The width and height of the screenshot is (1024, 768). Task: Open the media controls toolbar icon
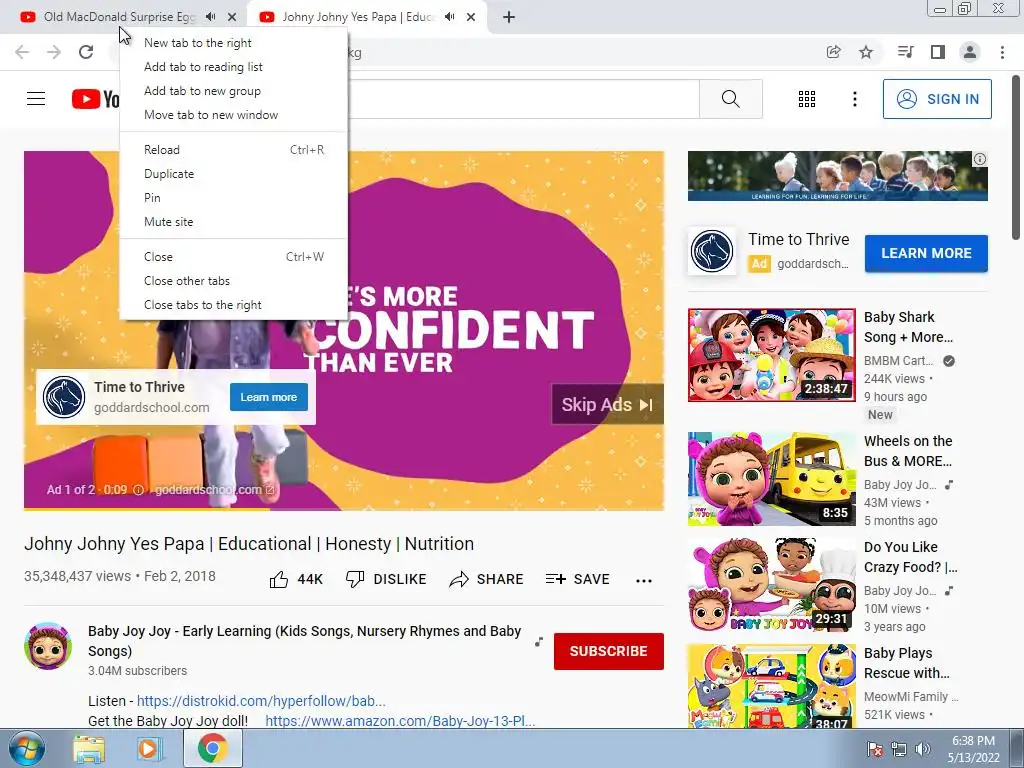tap(905, 52)
